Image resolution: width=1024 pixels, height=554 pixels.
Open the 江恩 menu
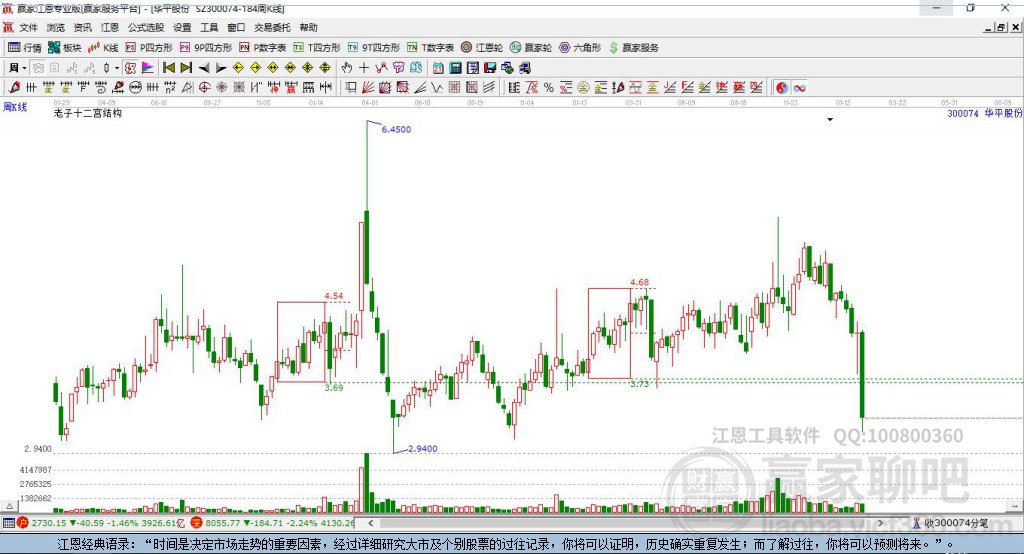110,27
